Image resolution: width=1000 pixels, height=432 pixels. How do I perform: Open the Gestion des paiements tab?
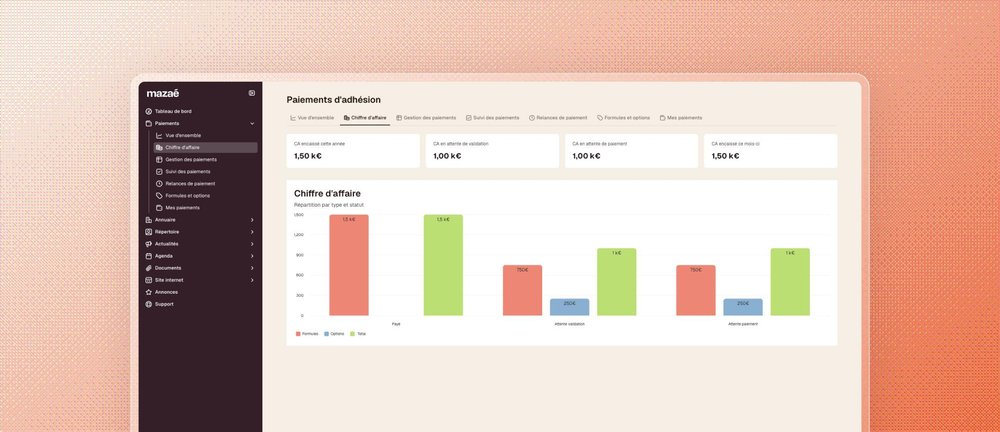426,118
